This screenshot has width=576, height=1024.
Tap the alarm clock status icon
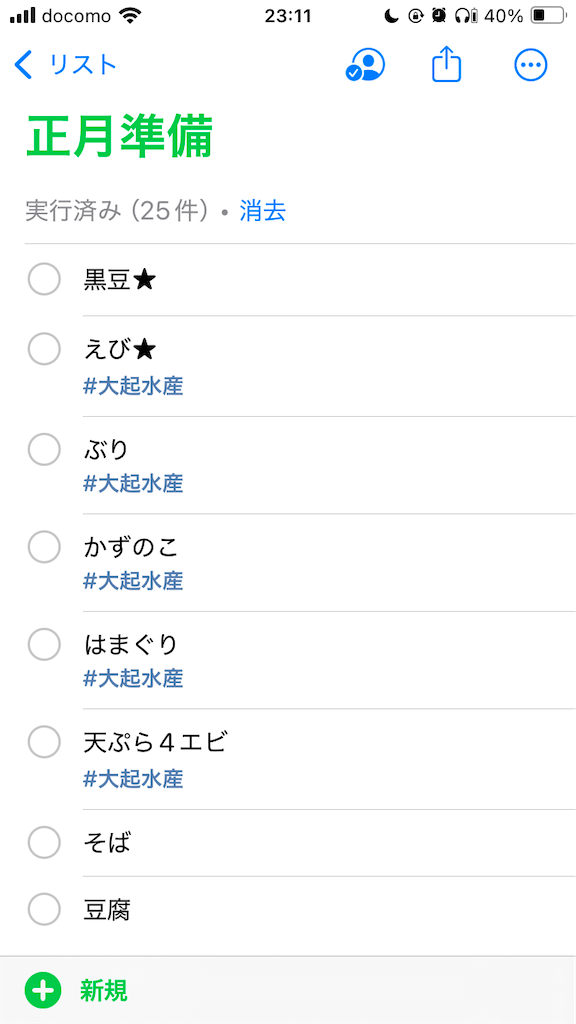439,16
